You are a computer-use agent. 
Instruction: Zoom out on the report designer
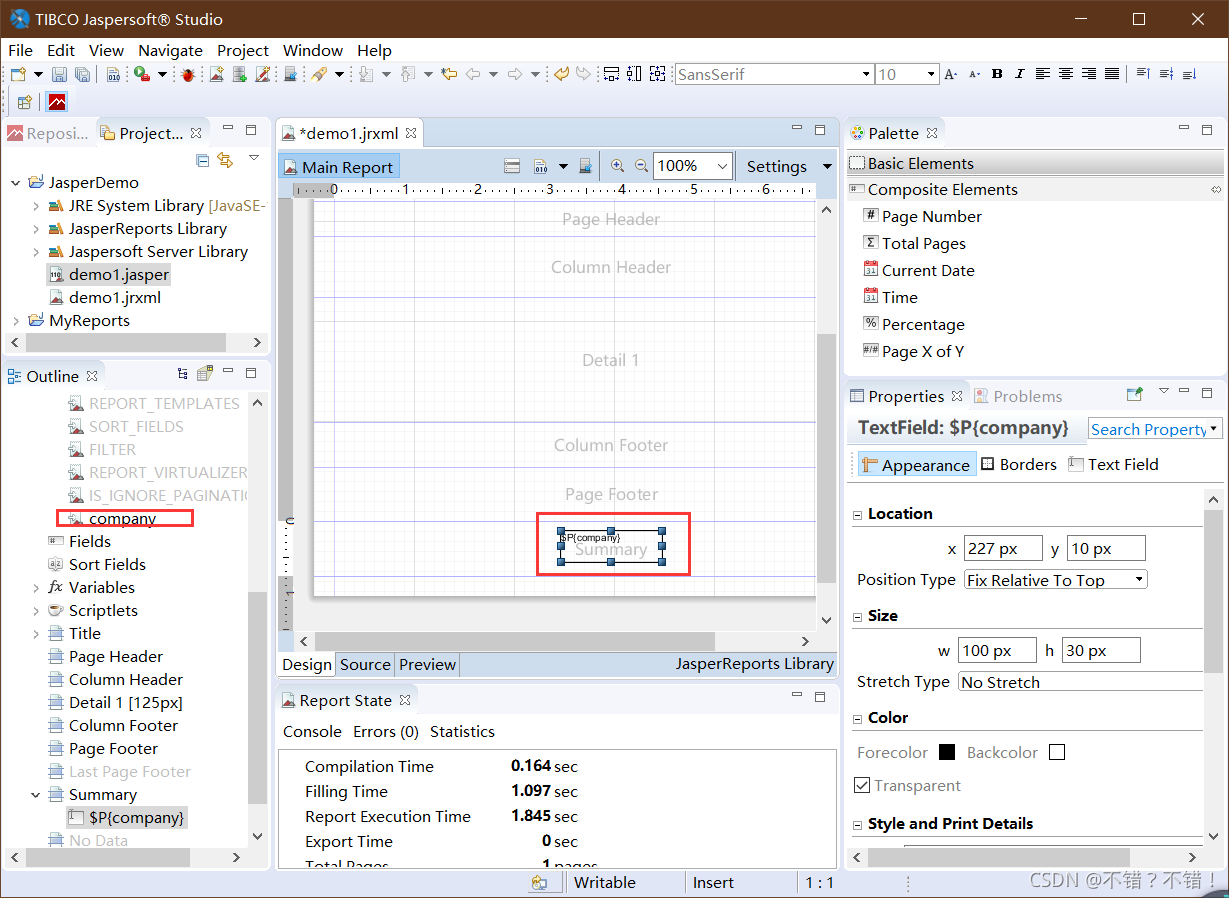(642, 166)
